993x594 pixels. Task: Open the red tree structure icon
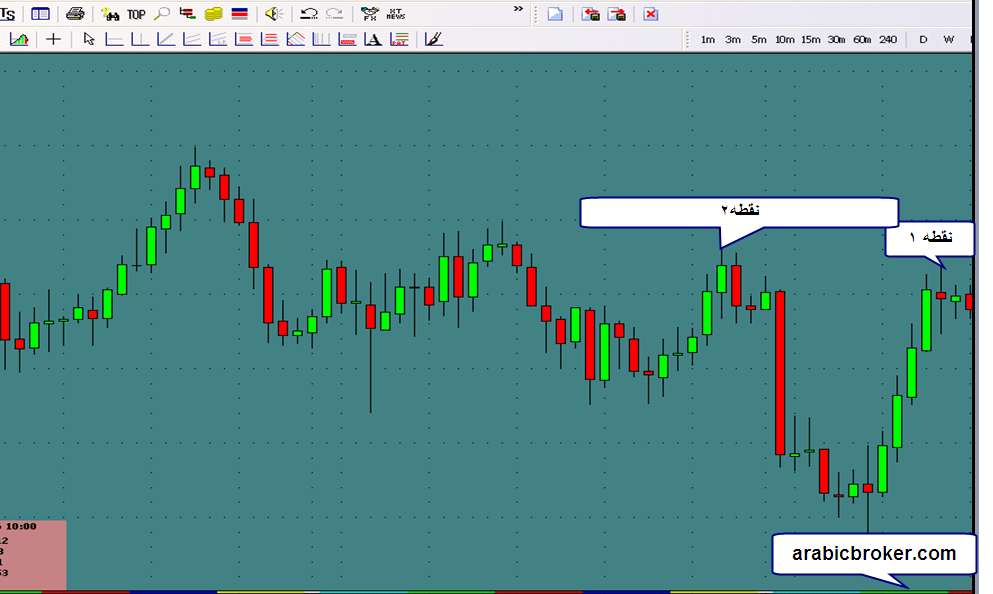click(187, 13)
